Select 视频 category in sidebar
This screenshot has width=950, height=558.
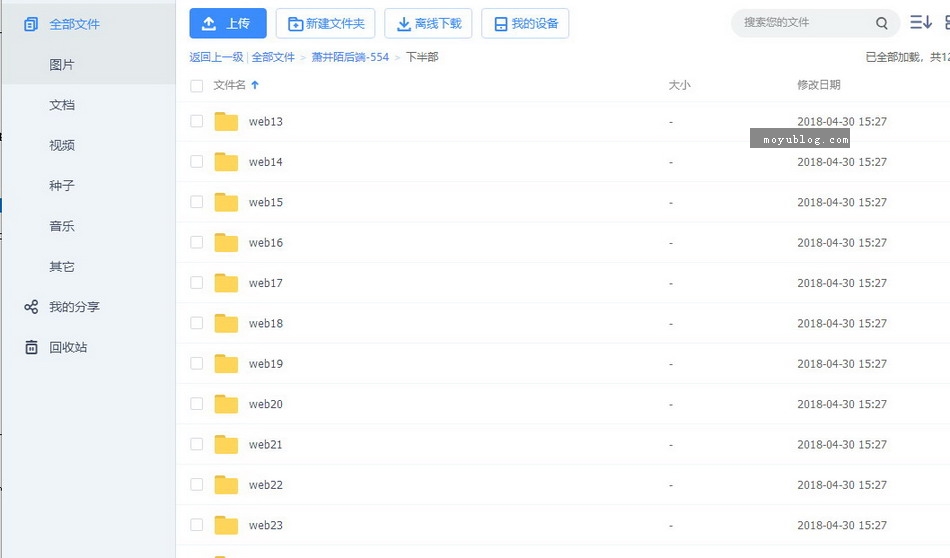62,145
